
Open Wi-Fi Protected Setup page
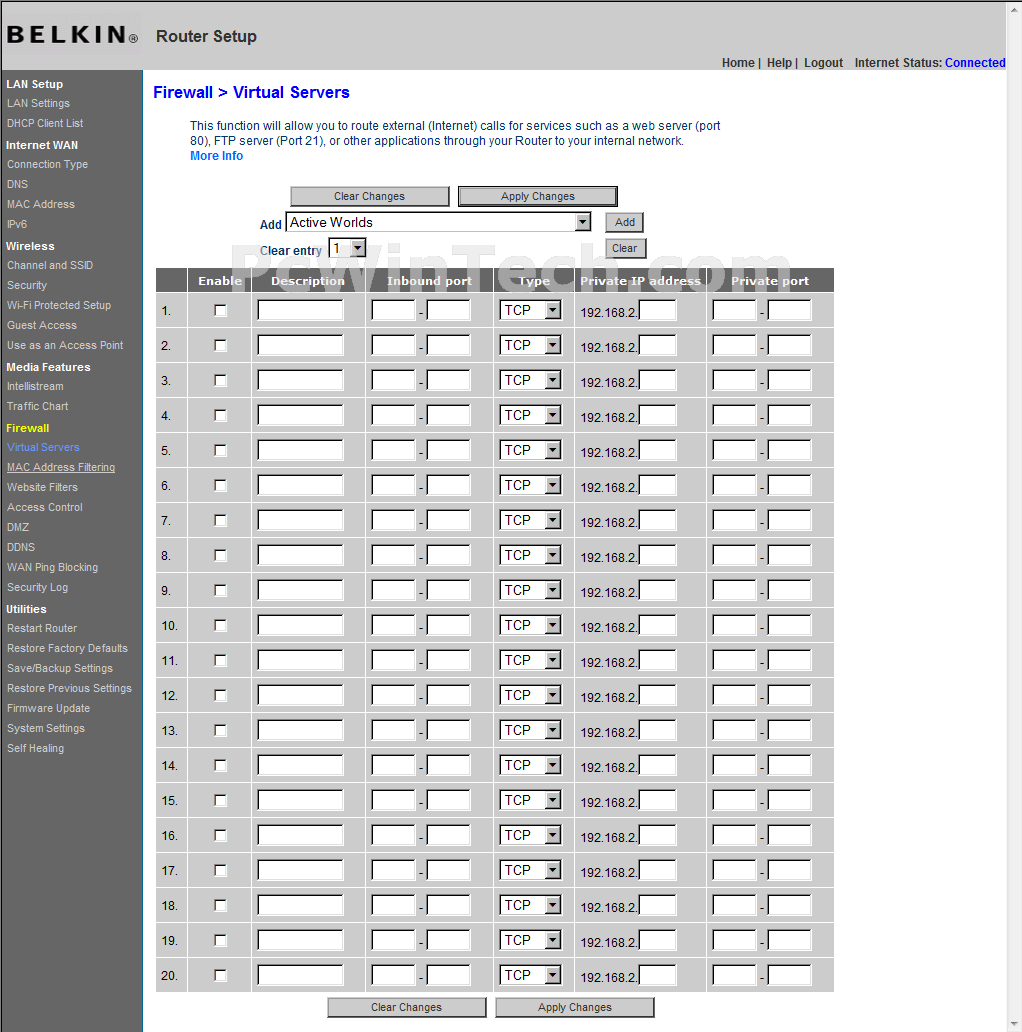pos(59,305)
